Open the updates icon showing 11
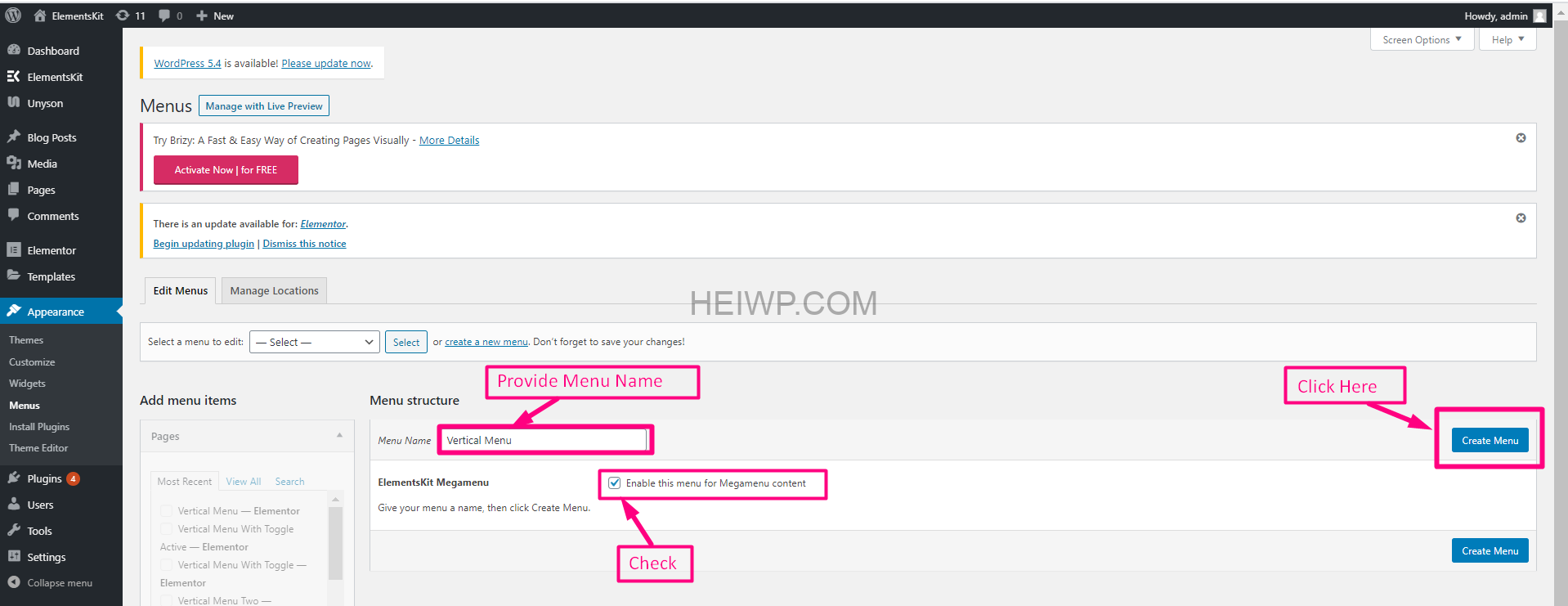This screenshot has height=606, width=1568. point(123,16)
